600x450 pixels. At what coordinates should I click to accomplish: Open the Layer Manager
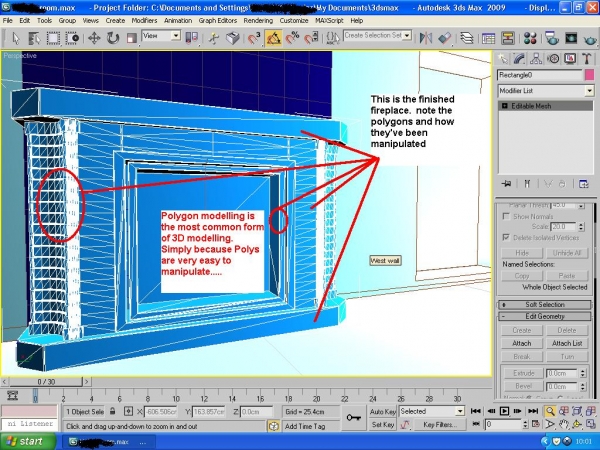point(466,38)
